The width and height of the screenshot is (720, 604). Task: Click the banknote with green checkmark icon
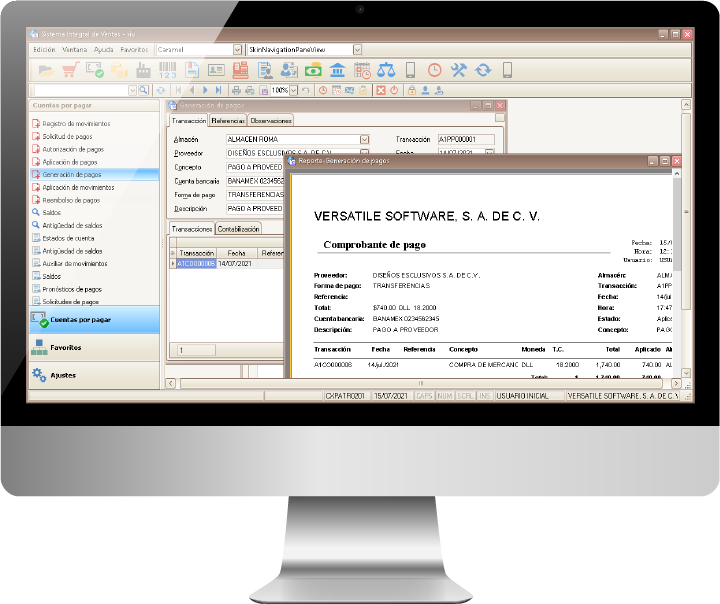[95, 70]
